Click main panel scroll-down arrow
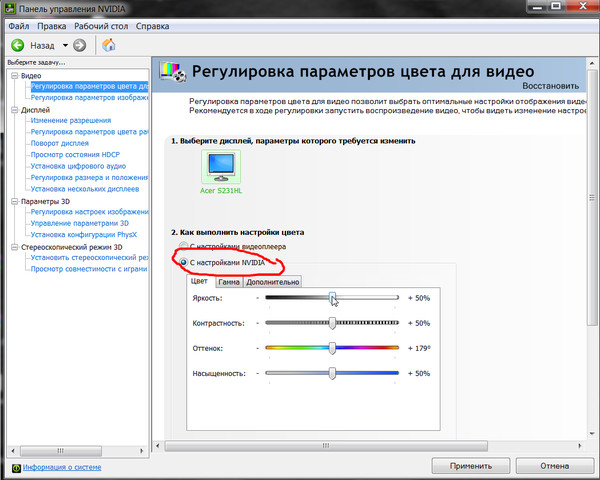 (592, 434)
